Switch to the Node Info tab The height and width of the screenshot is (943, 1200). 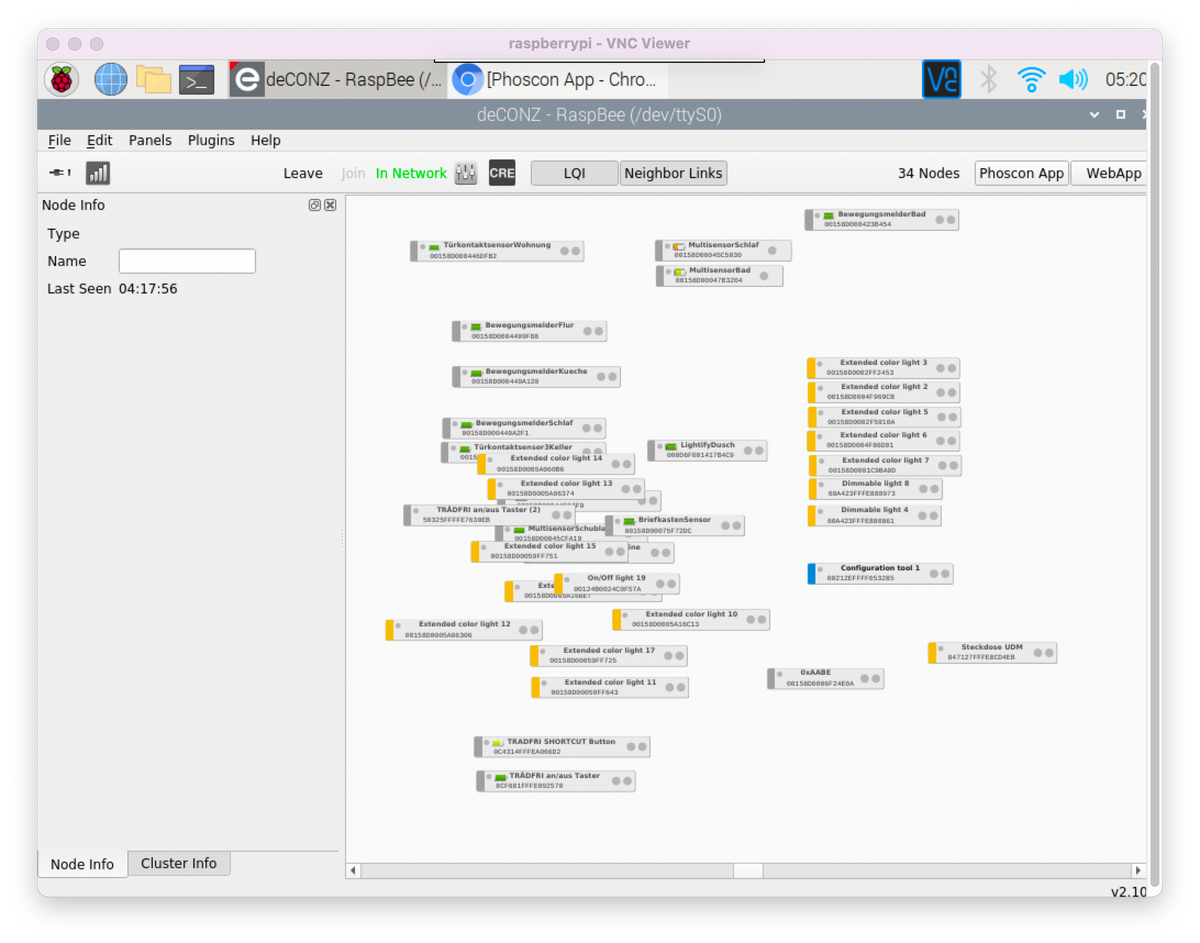82,864
